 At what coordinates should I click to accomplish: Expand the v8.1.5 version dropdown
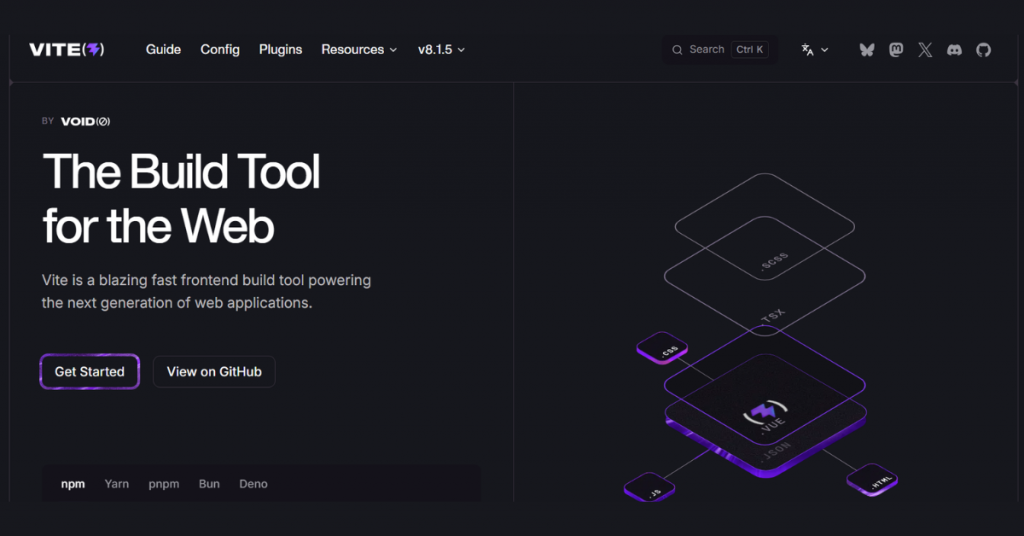tap(441, 50)
